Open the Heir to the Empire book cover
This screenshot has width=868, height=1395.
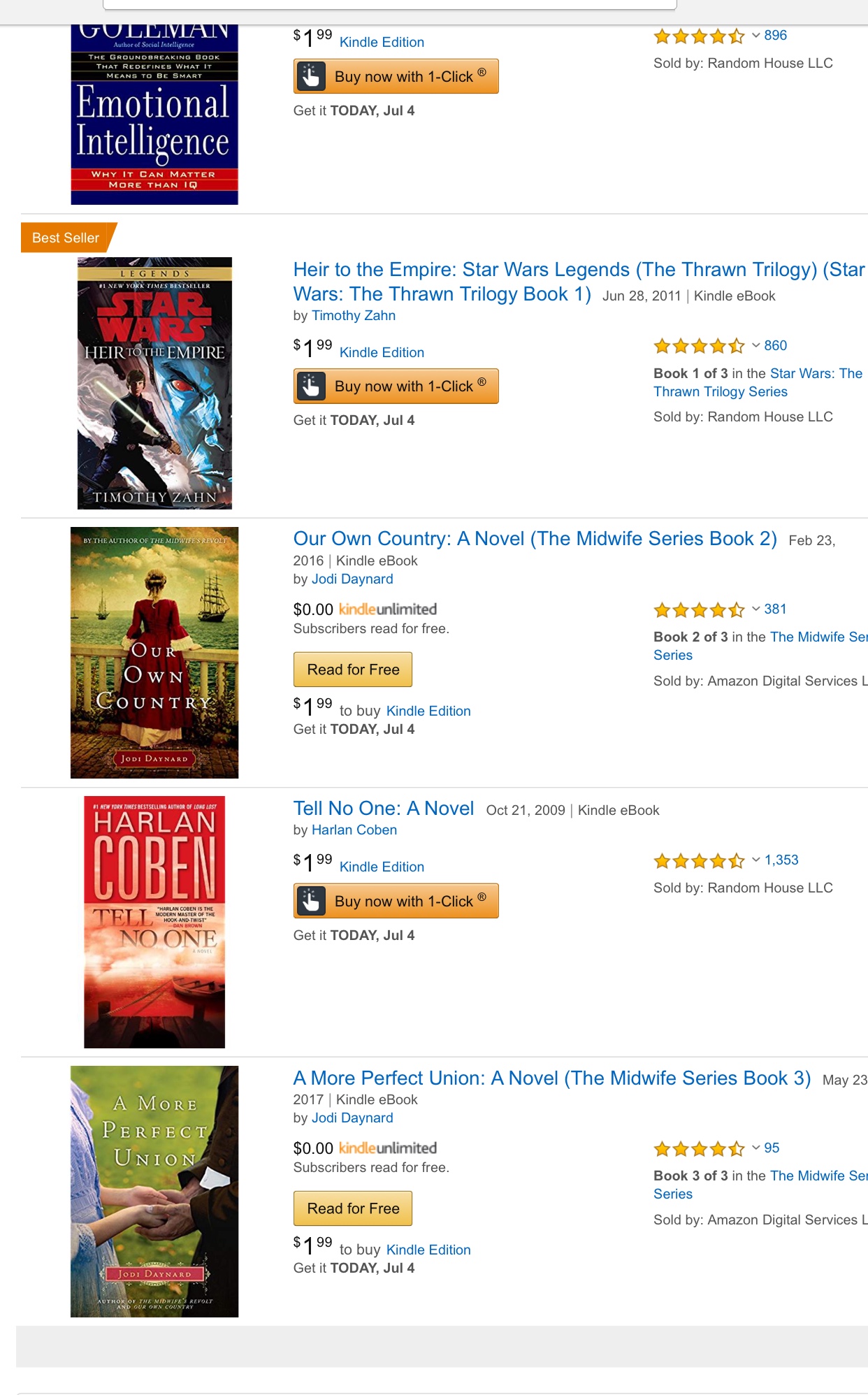154,383
